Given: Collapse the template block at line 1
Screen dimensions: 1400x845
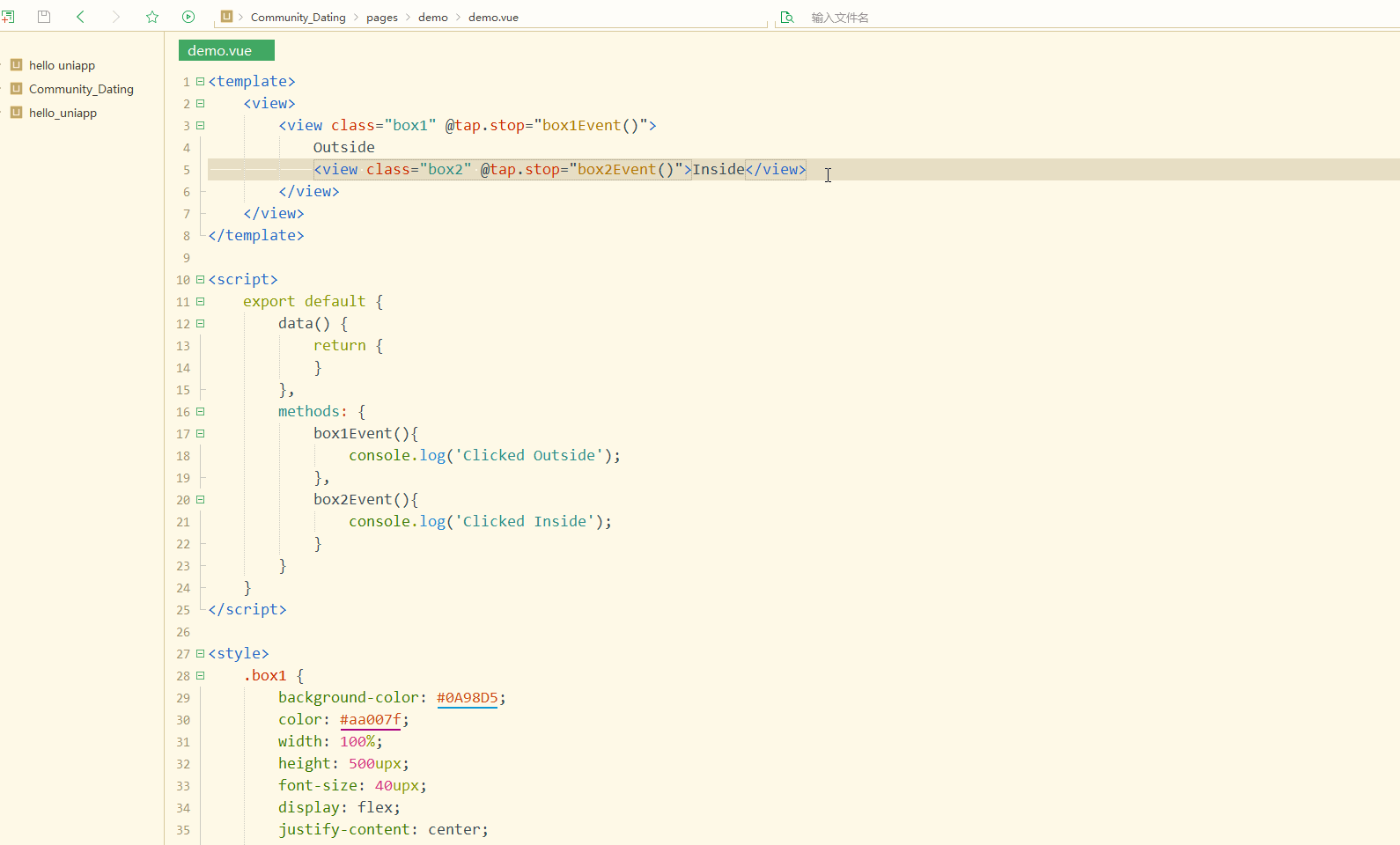Looking at the screenshot, I should (200, 81).
